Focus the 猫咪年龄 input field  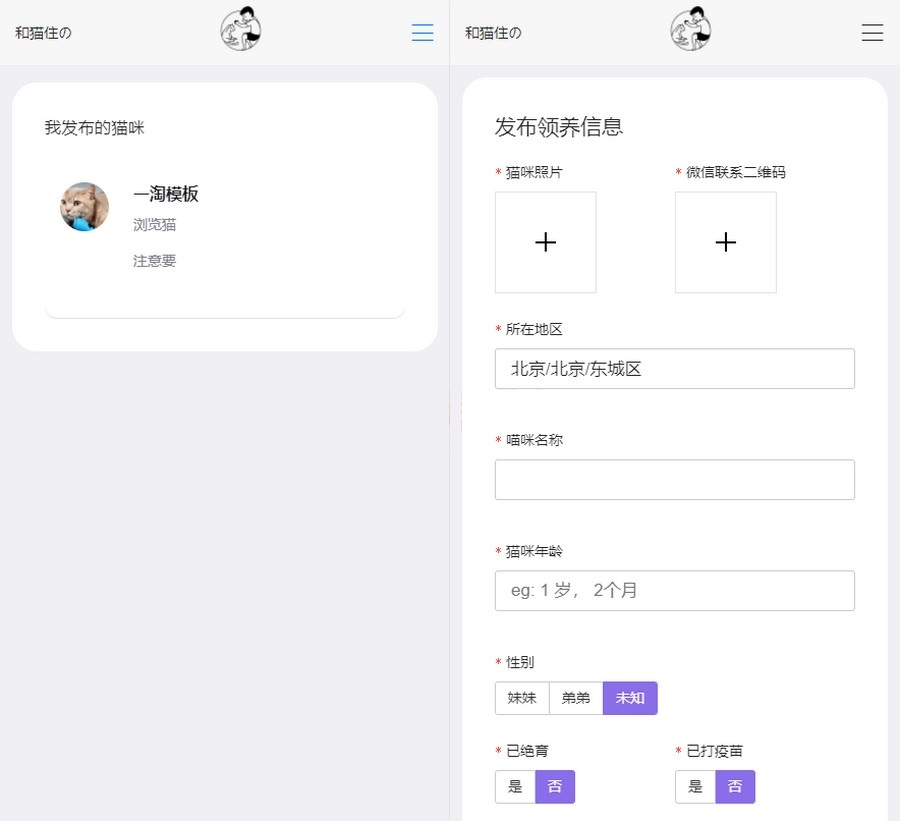674,590
